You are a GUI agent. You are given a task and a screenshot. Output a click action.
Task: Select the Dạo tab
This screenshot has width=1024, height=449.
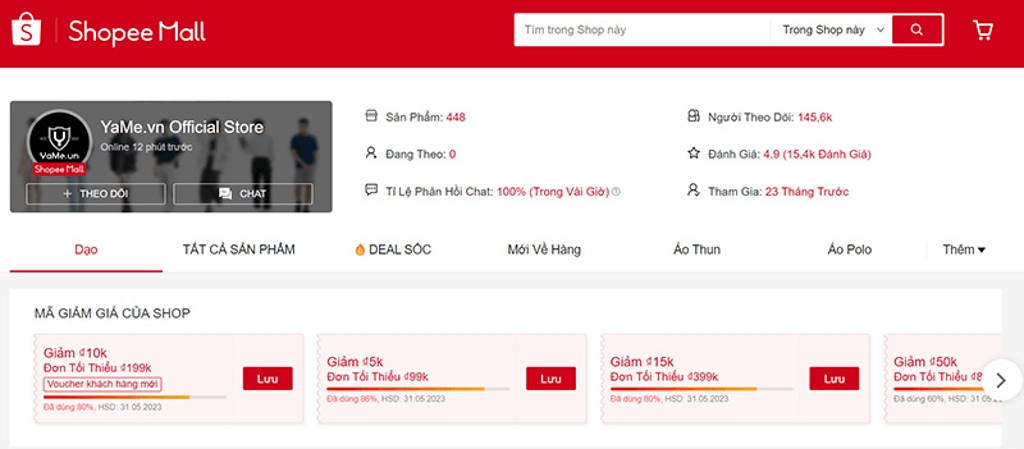(86, 249)
